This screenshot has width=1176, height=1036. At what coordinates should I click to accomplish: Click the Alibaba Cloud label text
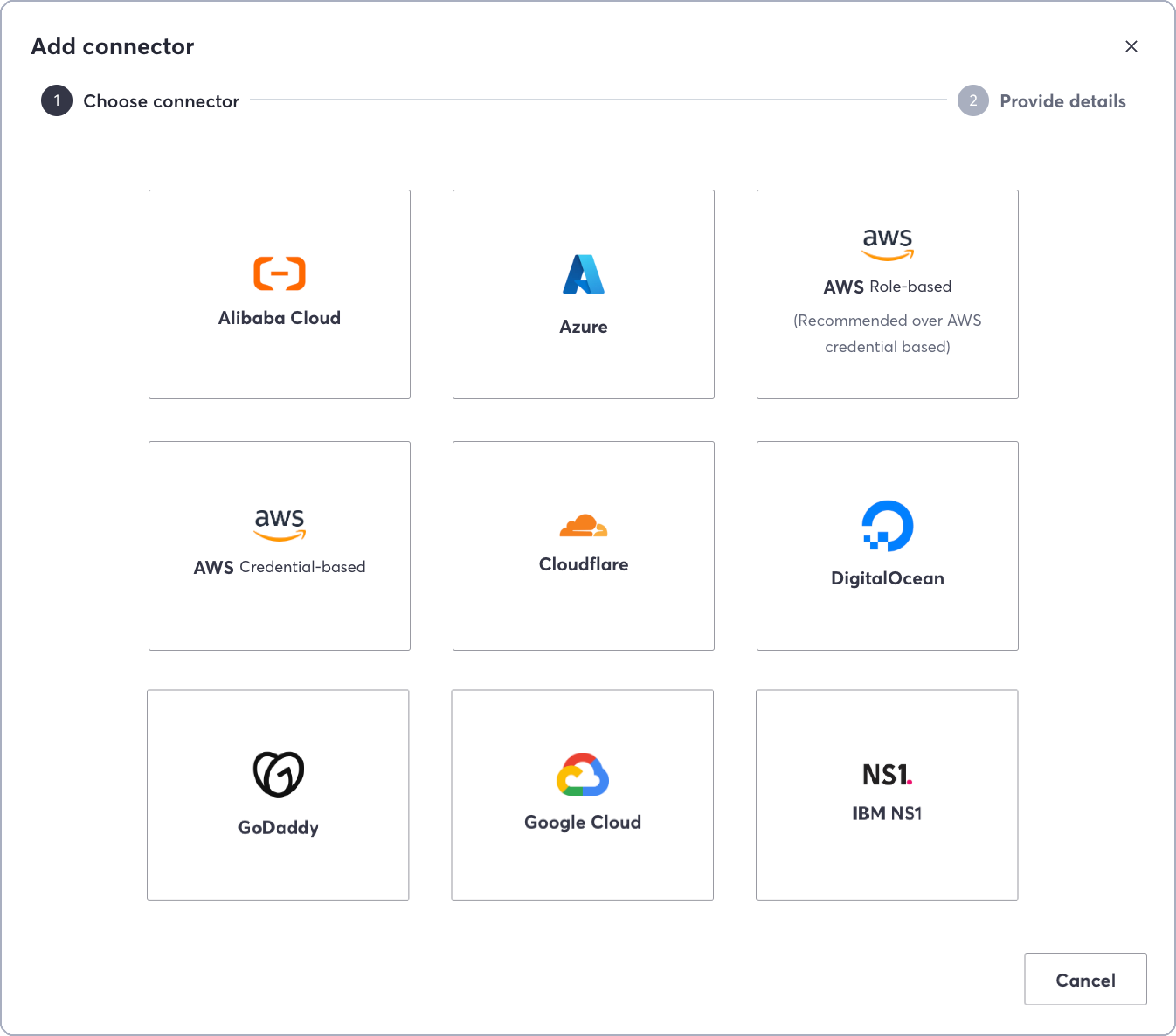click(x=279, y=318)
